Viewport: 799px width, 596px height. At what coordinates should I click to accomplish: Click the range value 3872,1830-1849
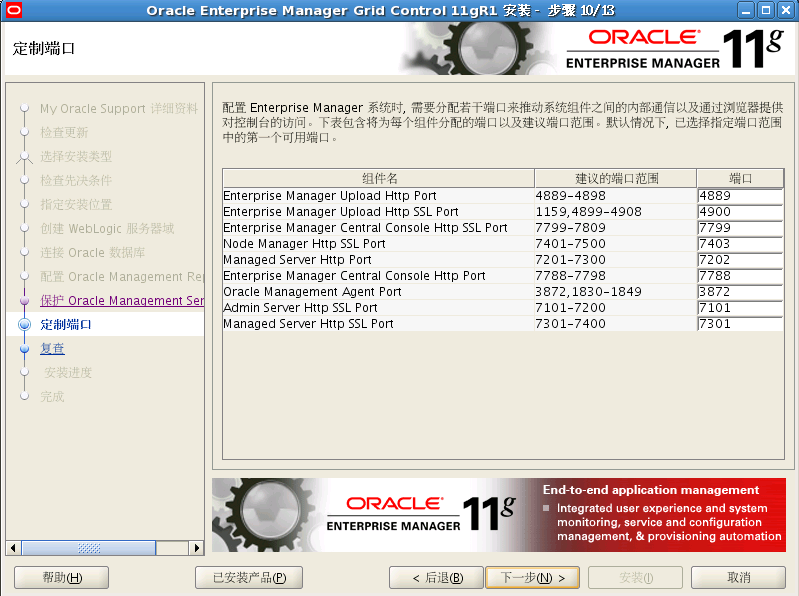[x=589, y=292]
